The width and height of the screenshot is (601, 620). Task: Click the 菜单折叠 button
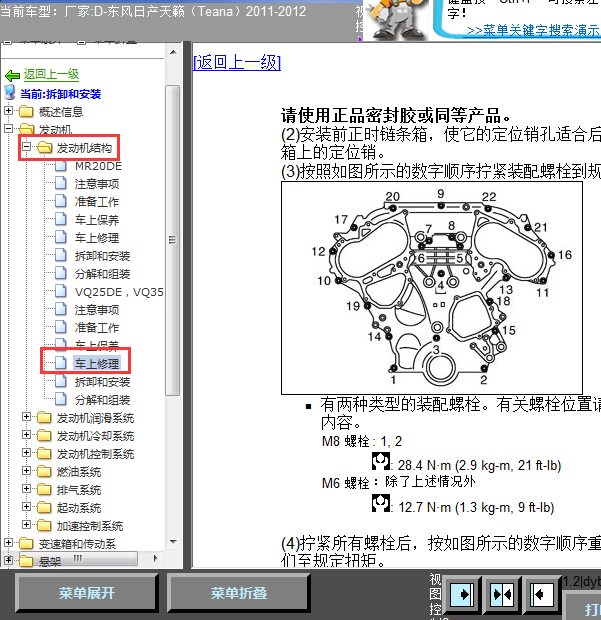click(238, 593)
